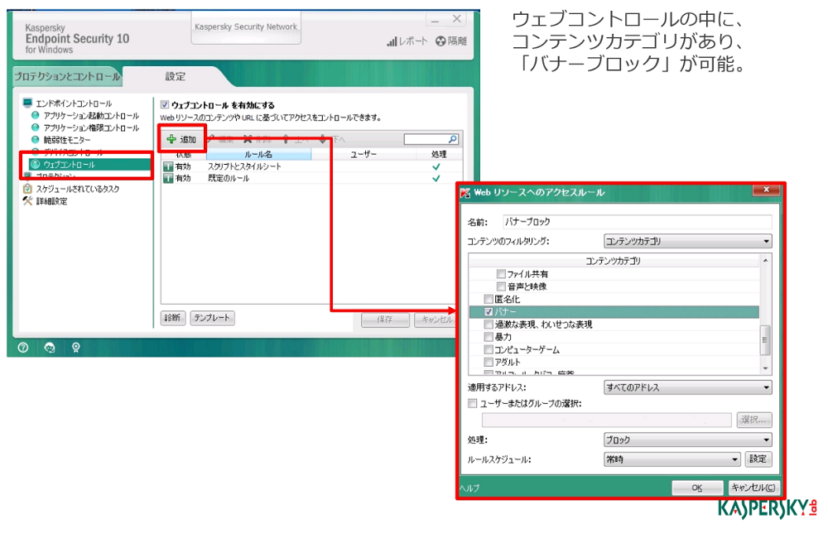Switch to プロテクションとコントロール tab
828x538 pixels.
click(68, 77)
